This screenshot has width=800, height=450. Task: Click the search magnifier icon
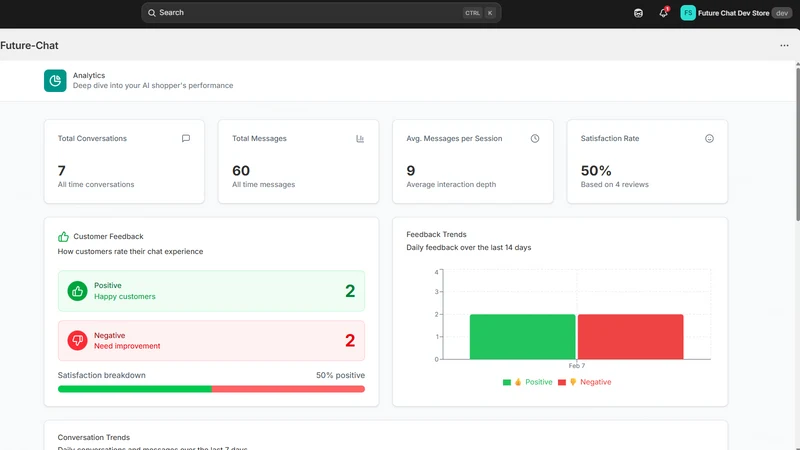pos(152,13)
